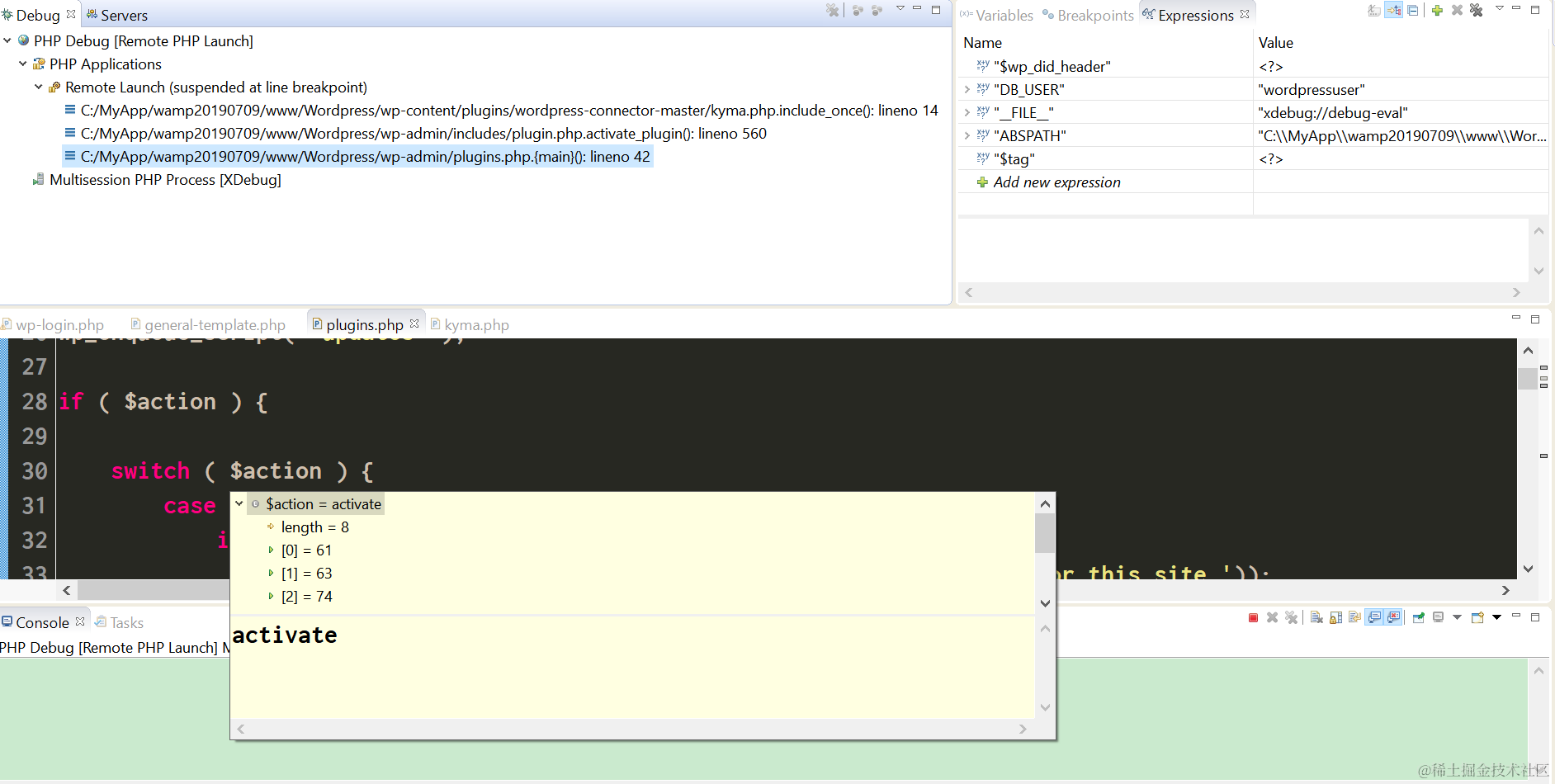1555x784 pixels.
Task: Expand the [1] = 63 element
Action: pos(271,573)
